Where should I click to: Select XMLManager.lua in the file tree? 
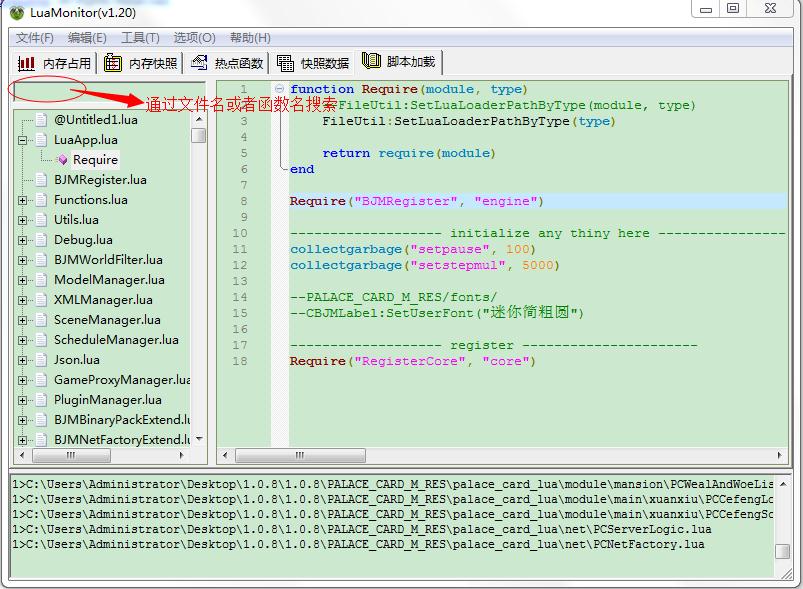pyautogui.click(x=103, y=299)
